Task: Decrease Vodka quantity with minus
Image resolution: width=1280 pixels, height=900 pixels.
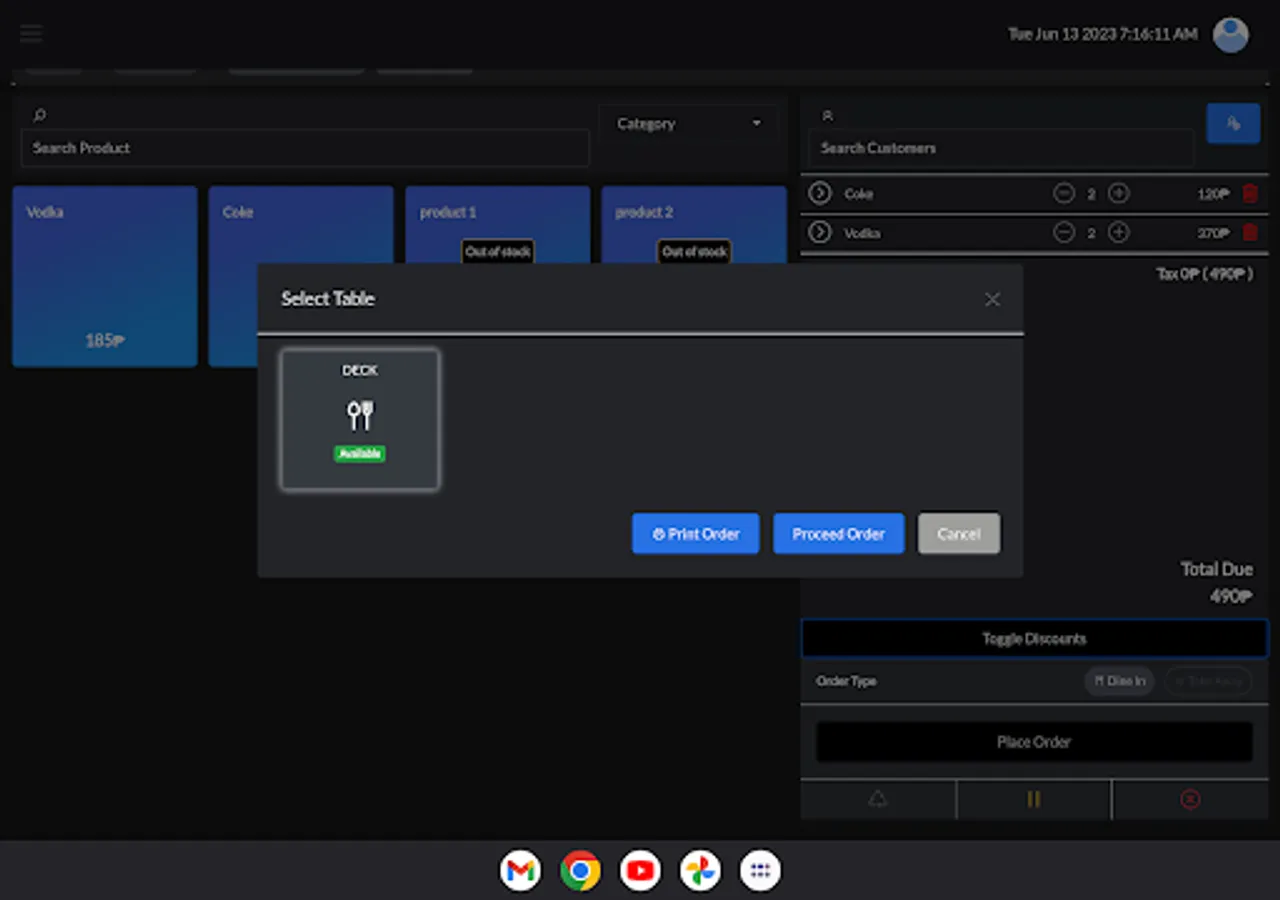Action: pyautogui.click(x=1064, y=233)
